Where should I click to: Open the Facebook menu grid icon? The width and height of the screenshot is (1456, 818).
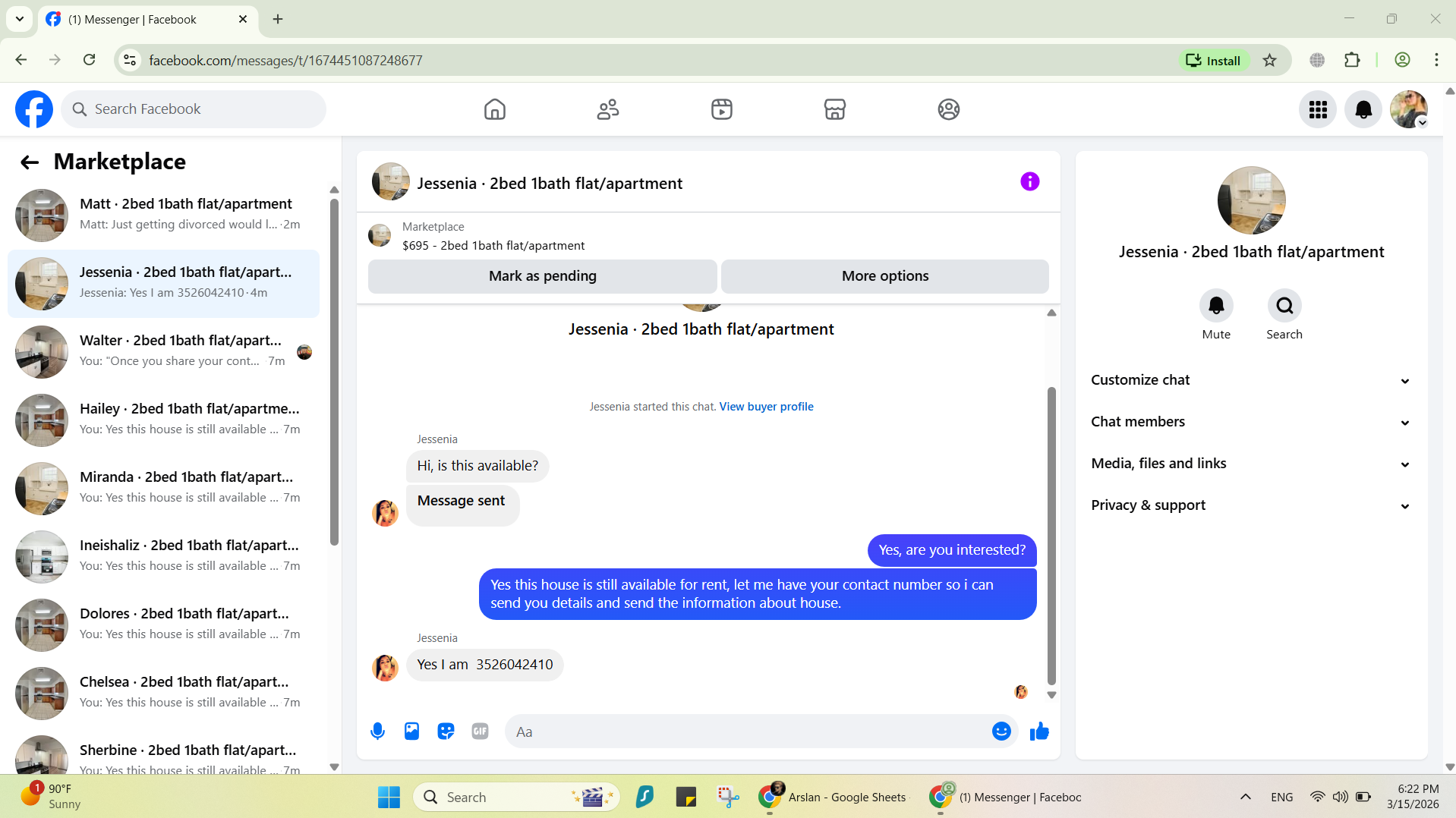pyautogui.click(x=1318, y=109)
